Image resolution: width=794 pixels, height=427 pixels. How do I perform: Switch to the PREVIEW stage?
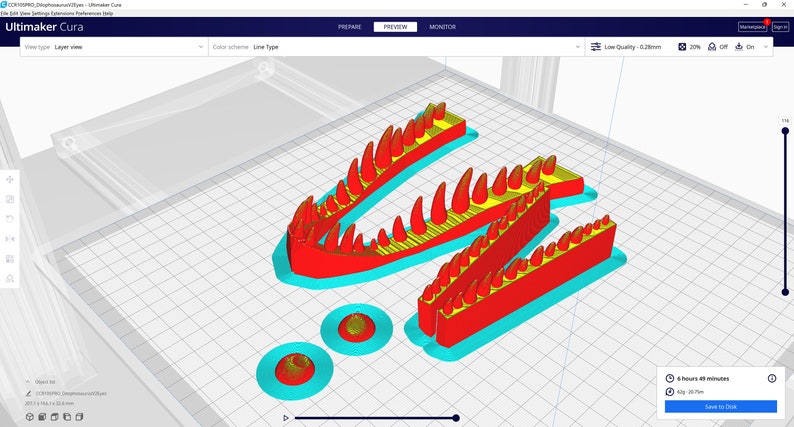point(395,27)
